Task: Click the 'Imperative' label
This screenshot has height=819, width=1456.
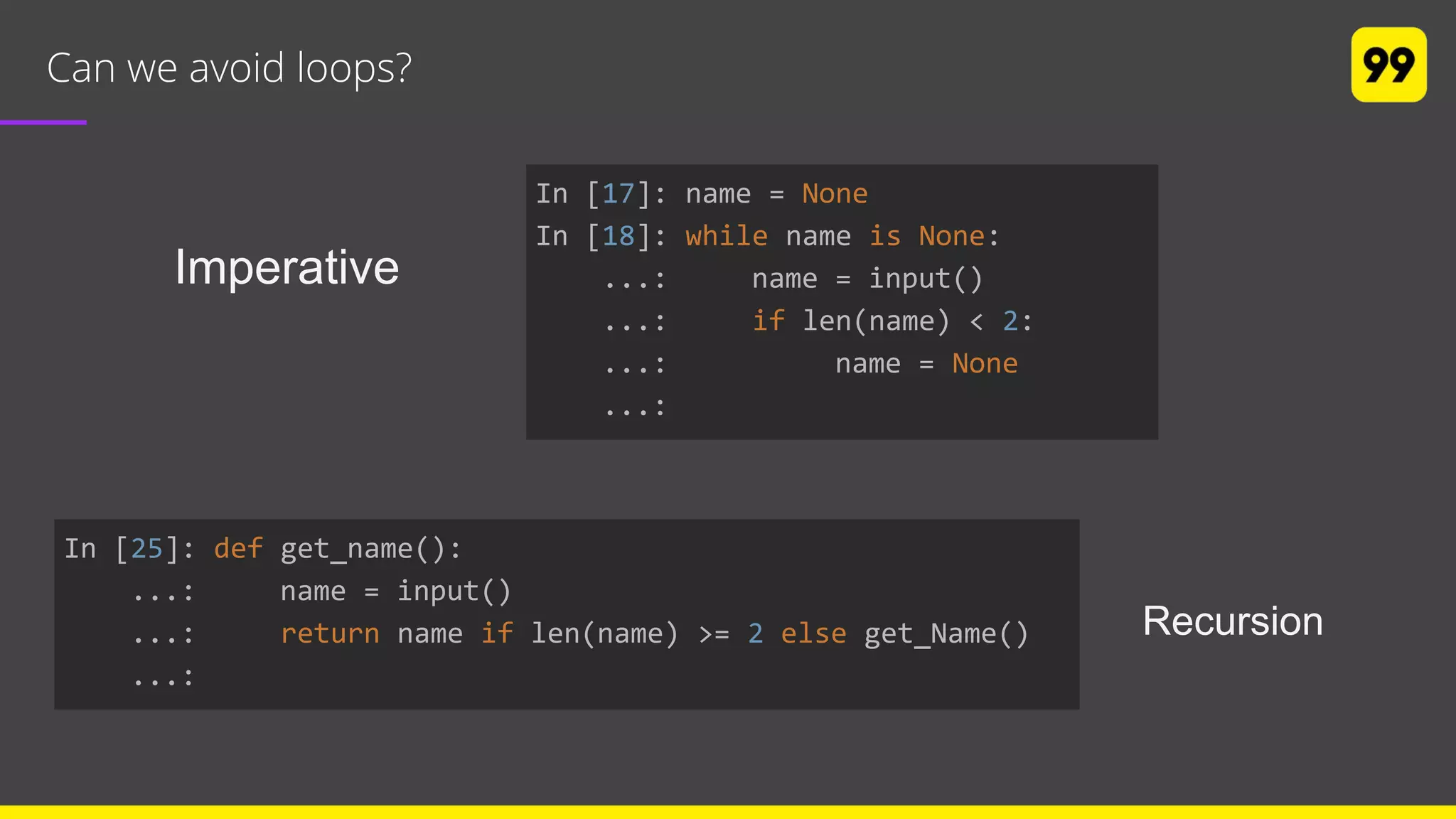Action: pyautogui.click(x=287, y=267)
